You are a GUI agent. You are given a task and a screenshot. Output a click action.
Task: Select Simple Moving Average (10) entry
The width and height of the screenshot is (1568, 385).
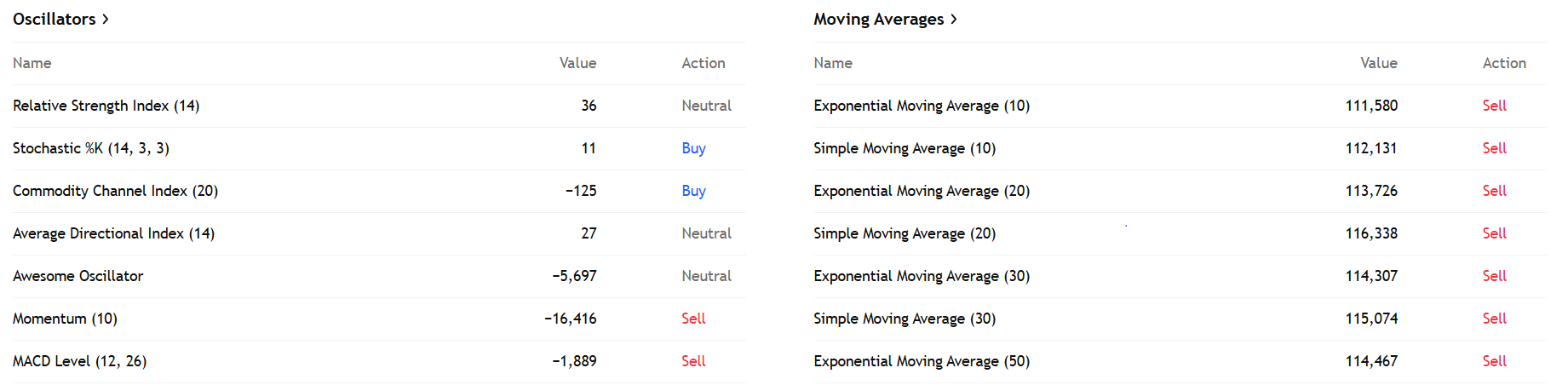(905, 148)
